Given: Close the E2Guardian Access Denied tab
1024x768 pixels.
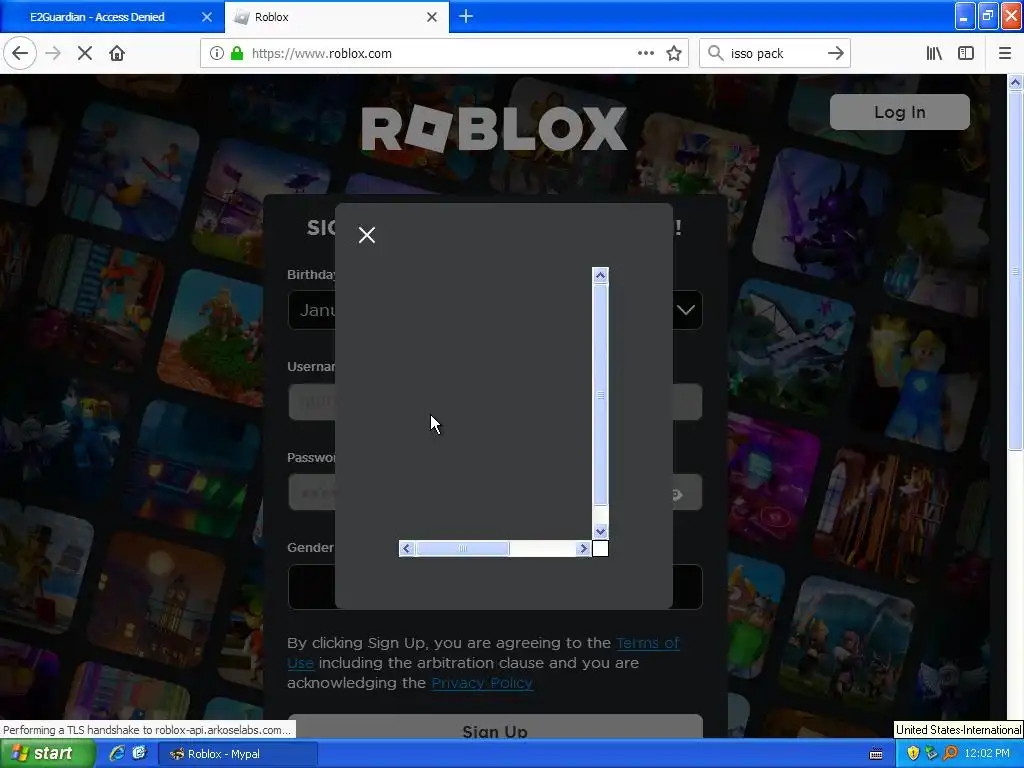Looking at the screenshot, I should click(207, 17).
